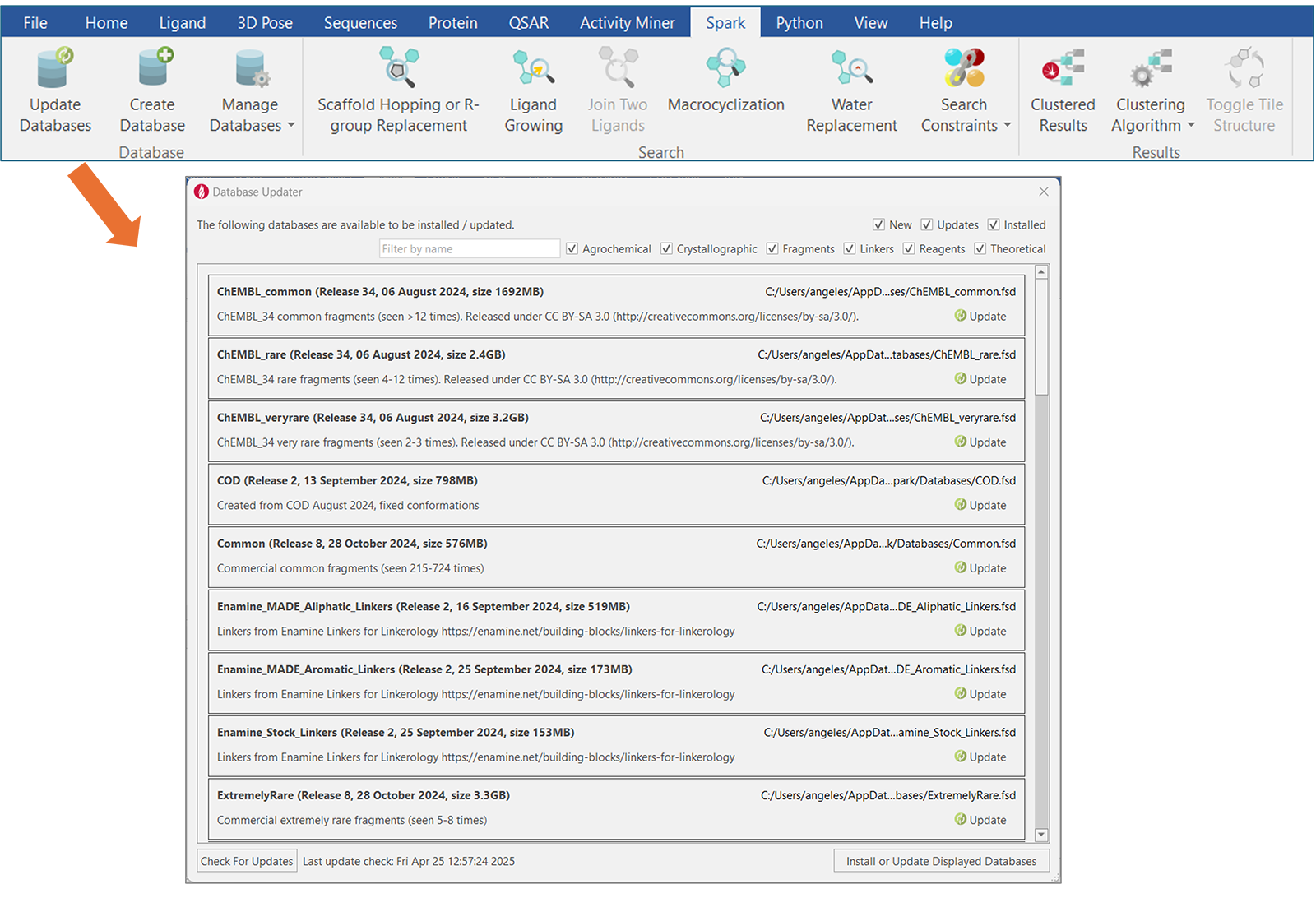Select the Common (Release 8) database title
Image resolution: width=1316 pixels, height=898 pixels.
pyautogui.click(x=352, y=544)
